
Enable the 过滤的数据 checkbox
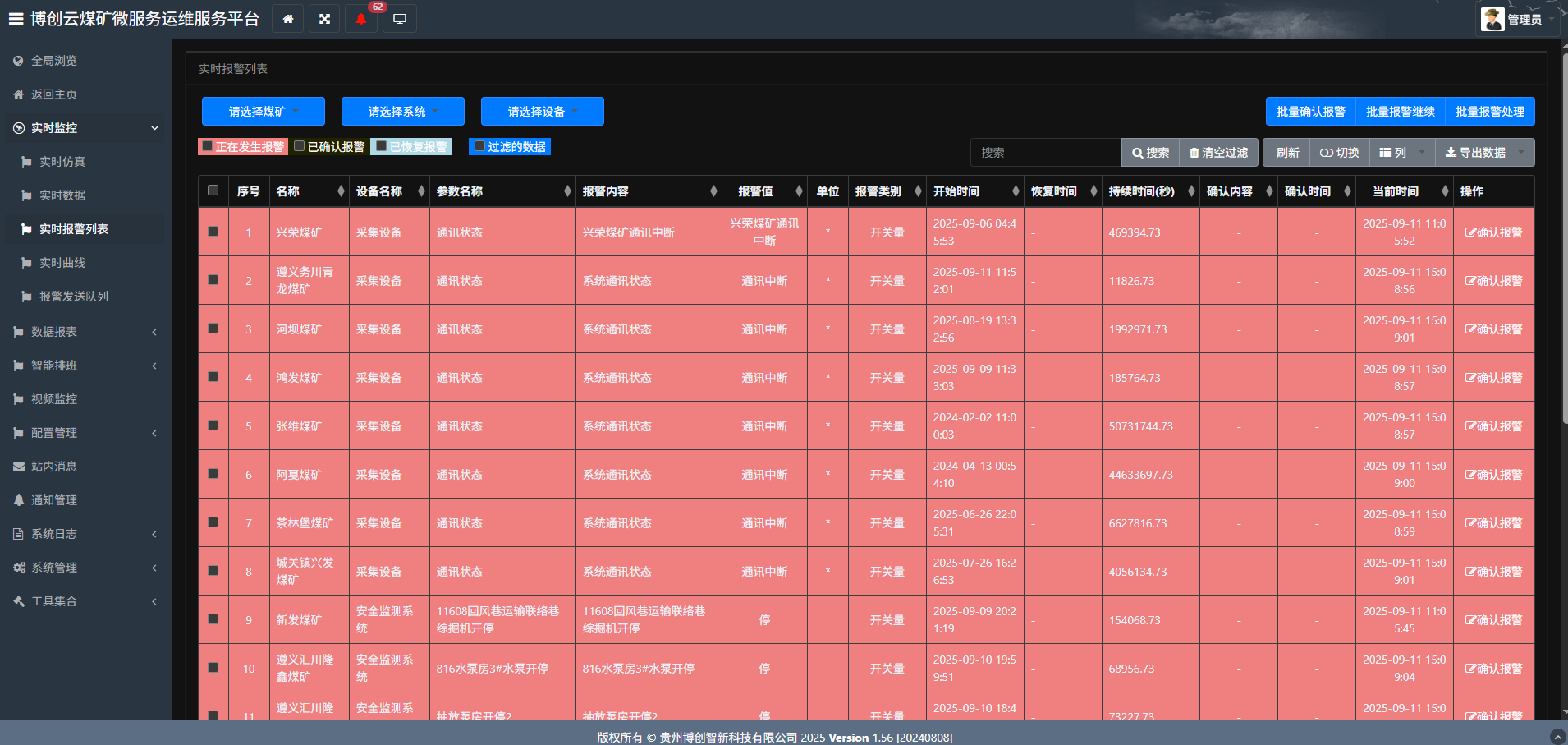[479, 146]
